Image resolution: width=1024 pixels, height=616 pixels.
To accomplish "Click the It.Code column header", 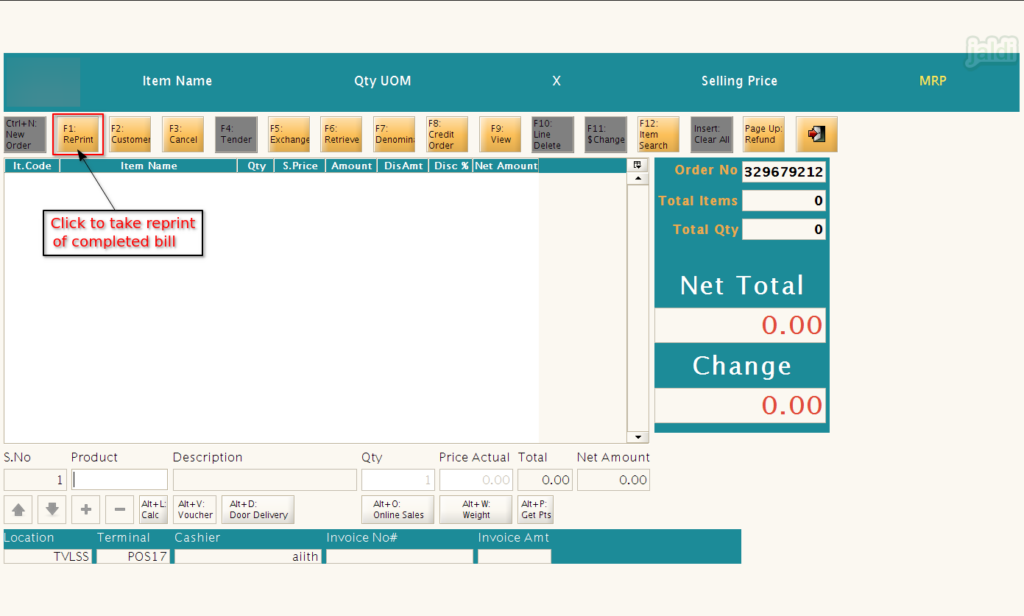I will coord(32,166).
